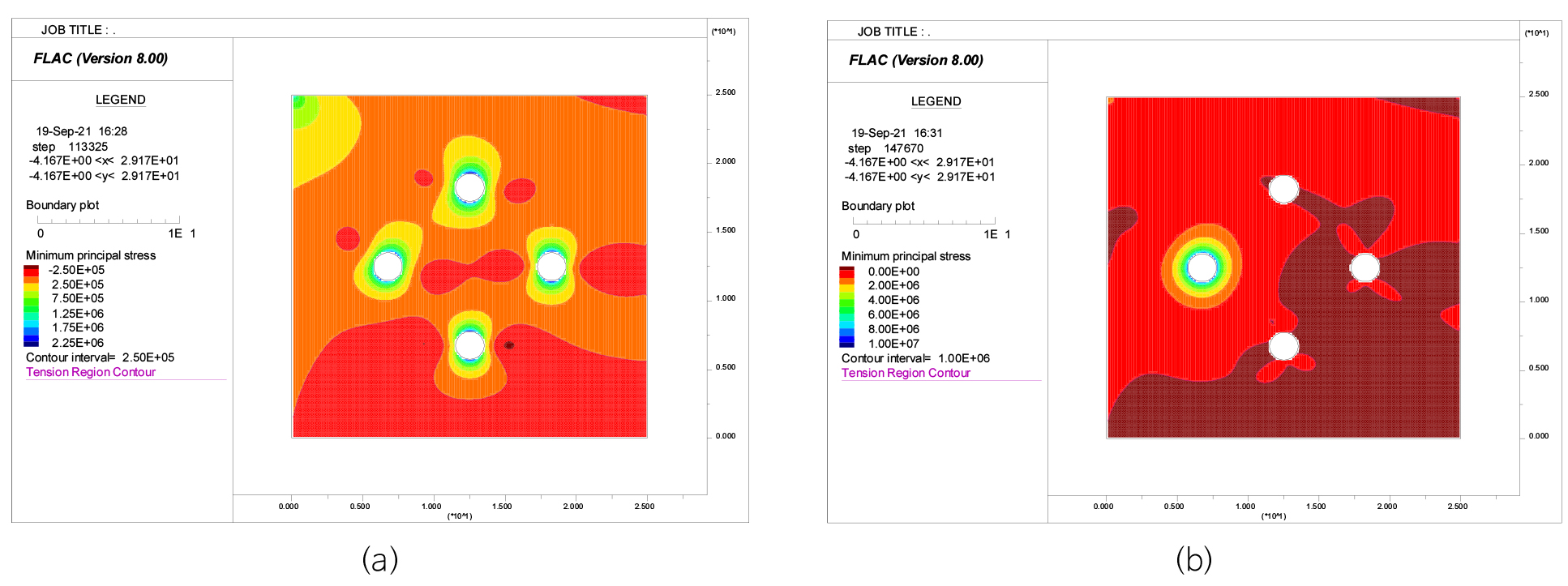1568x586 pixels.
Task: Click the LEGEND heading in plot (b)
Action: [936, 101]
